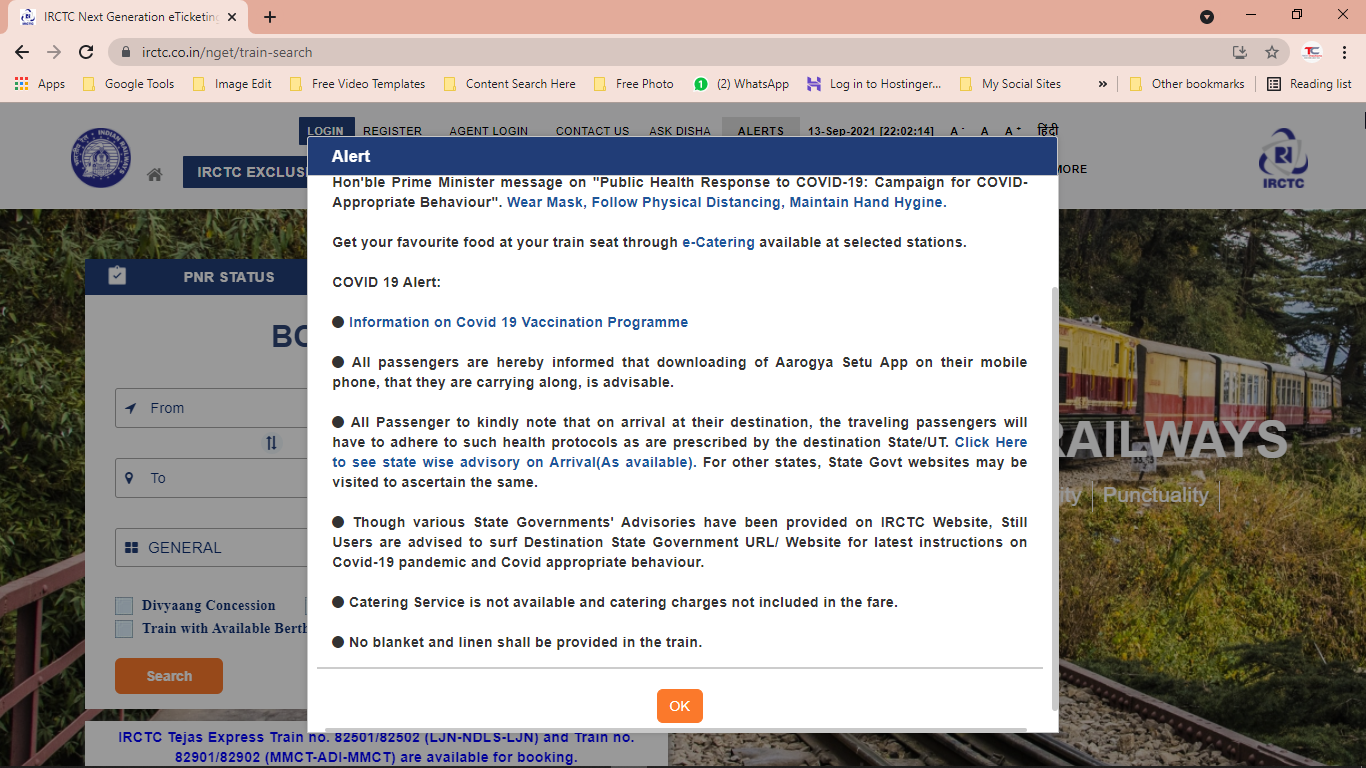Click the Alert dialog horizontal scrollbar
Screen dimensions: 1366x768
(x=676, y=729)
